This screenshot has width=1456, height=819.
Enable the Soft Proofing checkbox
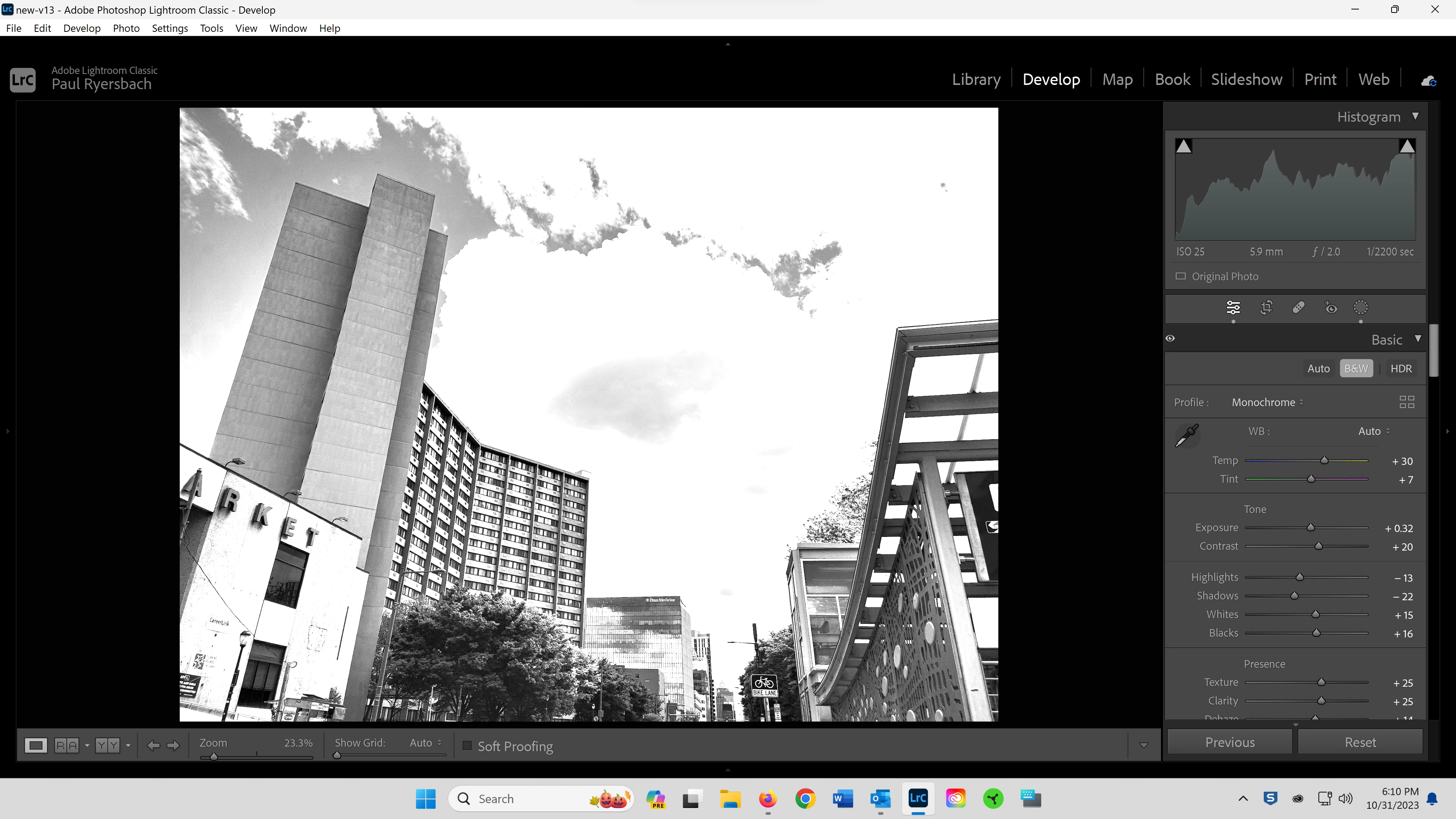click(x=467, y=745)
